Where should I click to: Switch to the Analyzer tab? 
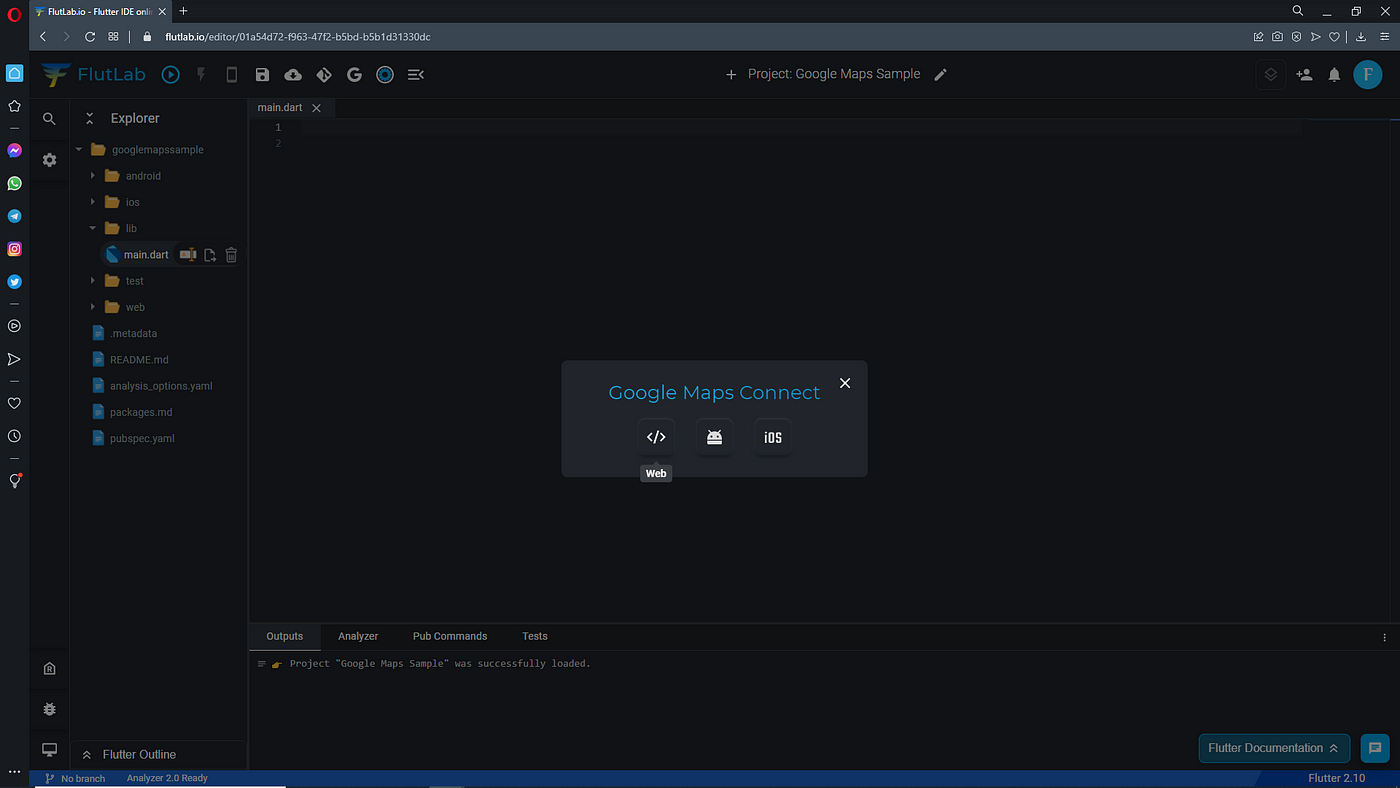(x=358, y=636)
